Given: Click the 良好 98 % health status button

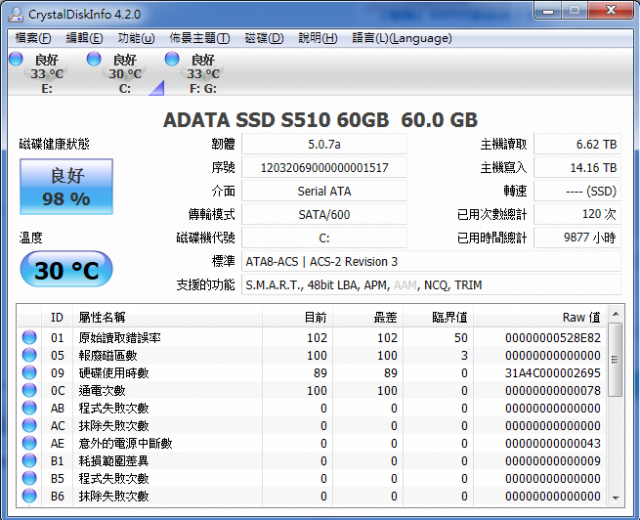Looking at the screenshot, I should (x=67, y=187).
